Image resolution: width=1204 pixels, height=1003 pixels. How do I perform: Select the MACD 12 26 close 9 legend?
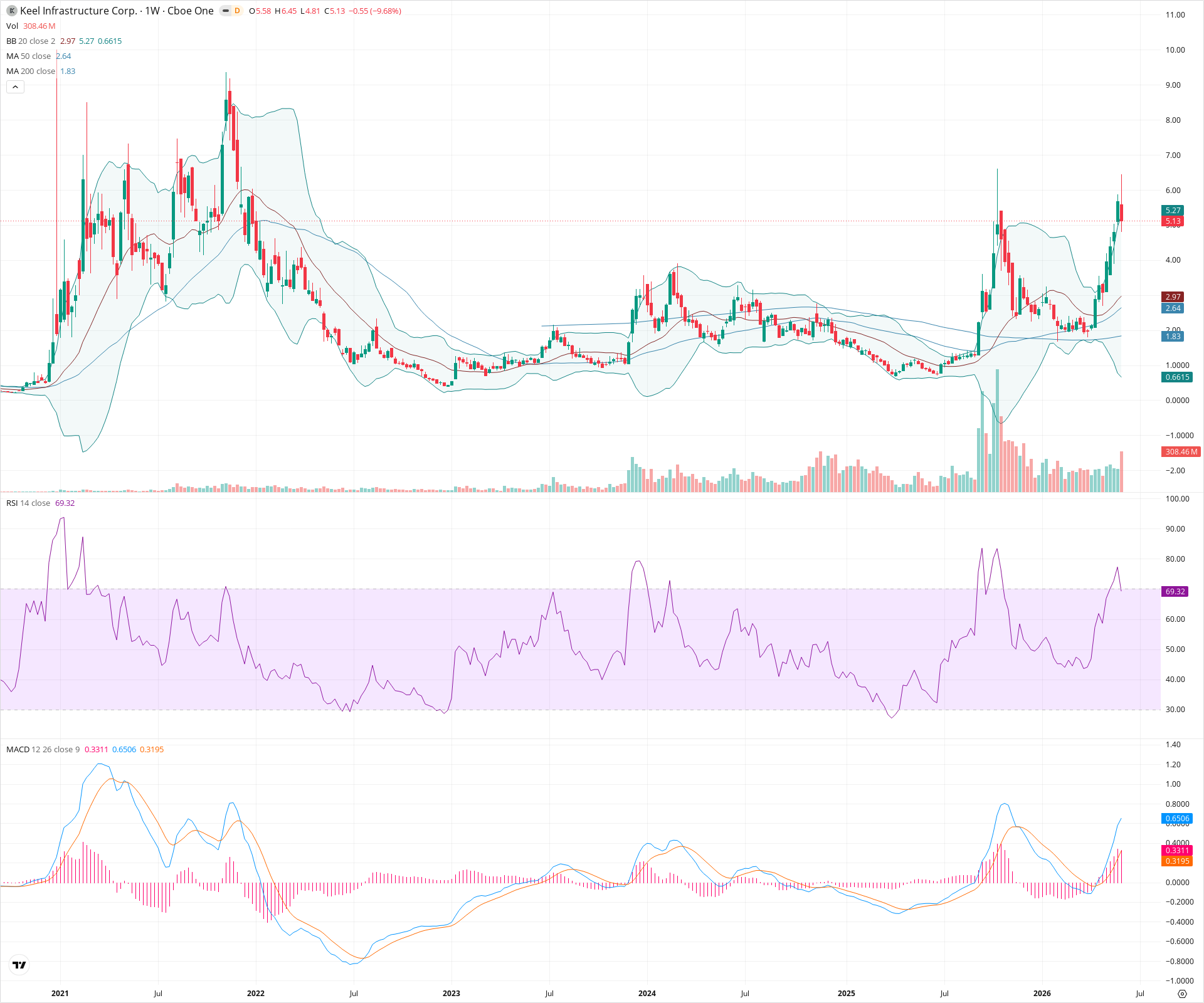point(43,749)
